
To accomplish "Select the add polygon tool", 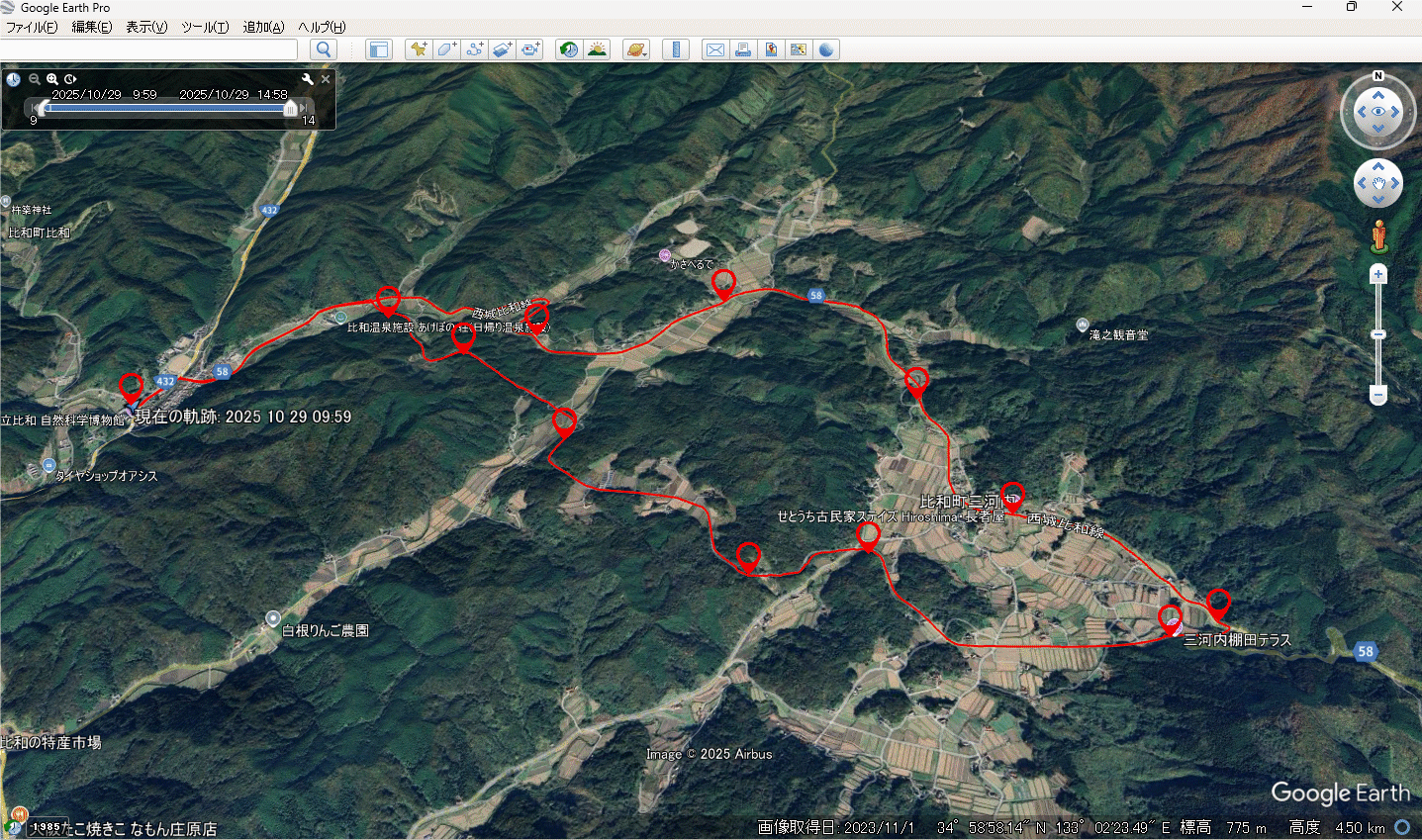I will (x=446, y=49).
